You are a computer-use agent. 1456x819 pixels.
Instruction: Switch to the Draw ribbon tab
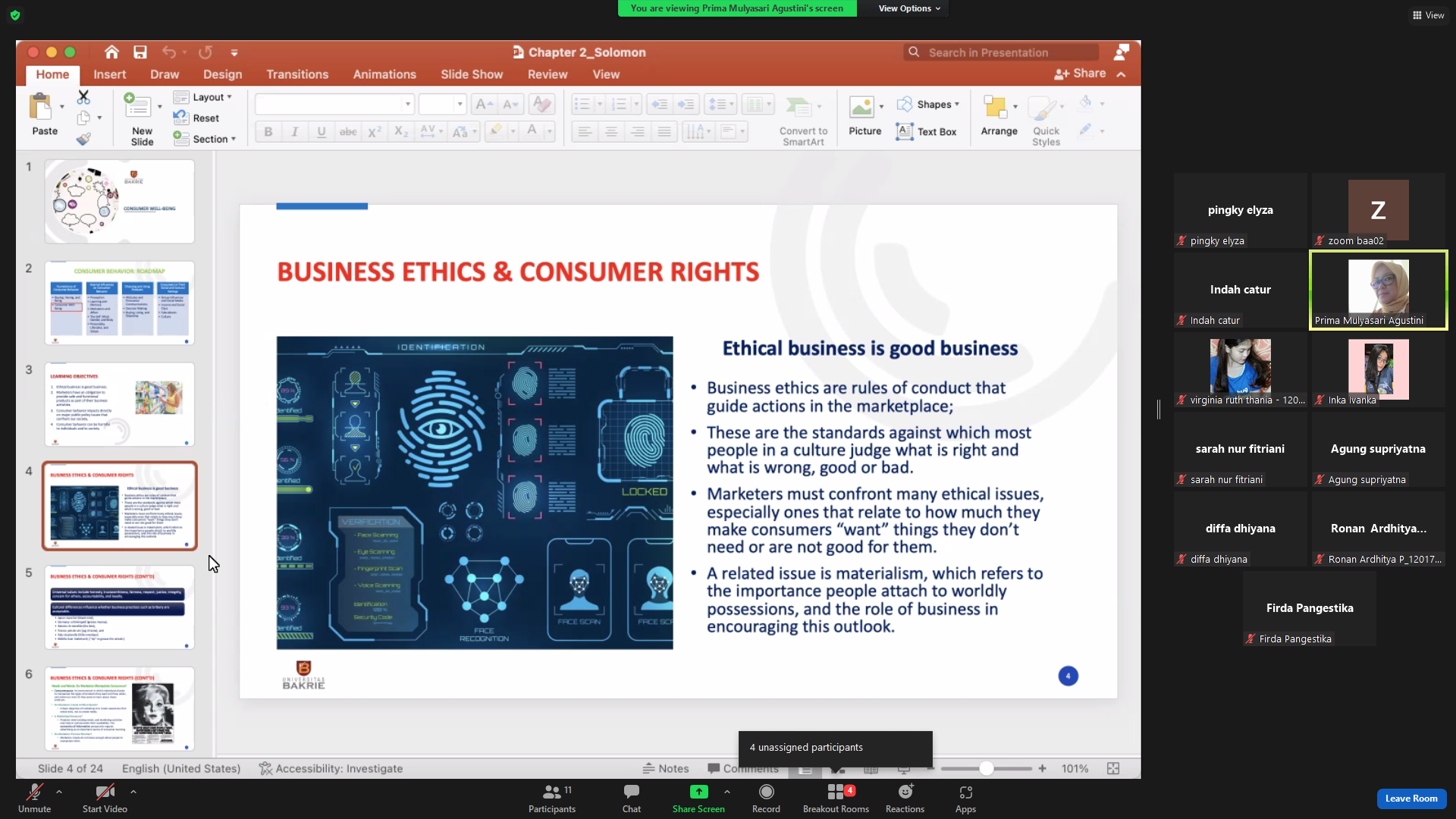(x=165, y=74)
